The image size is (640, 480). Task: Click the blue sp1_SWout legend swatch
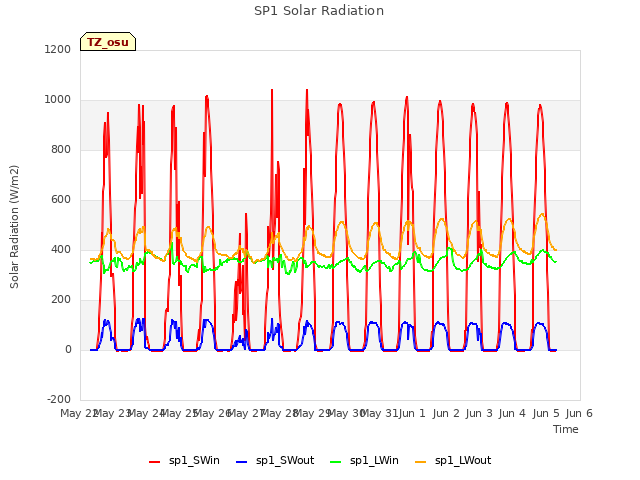tap(242, 462)
